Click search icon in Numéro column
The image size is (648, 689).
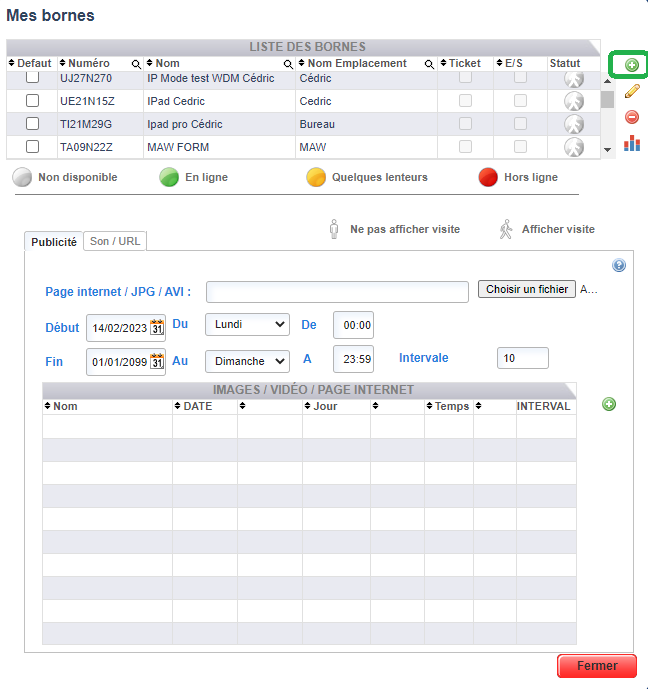[x=136, y=65]
